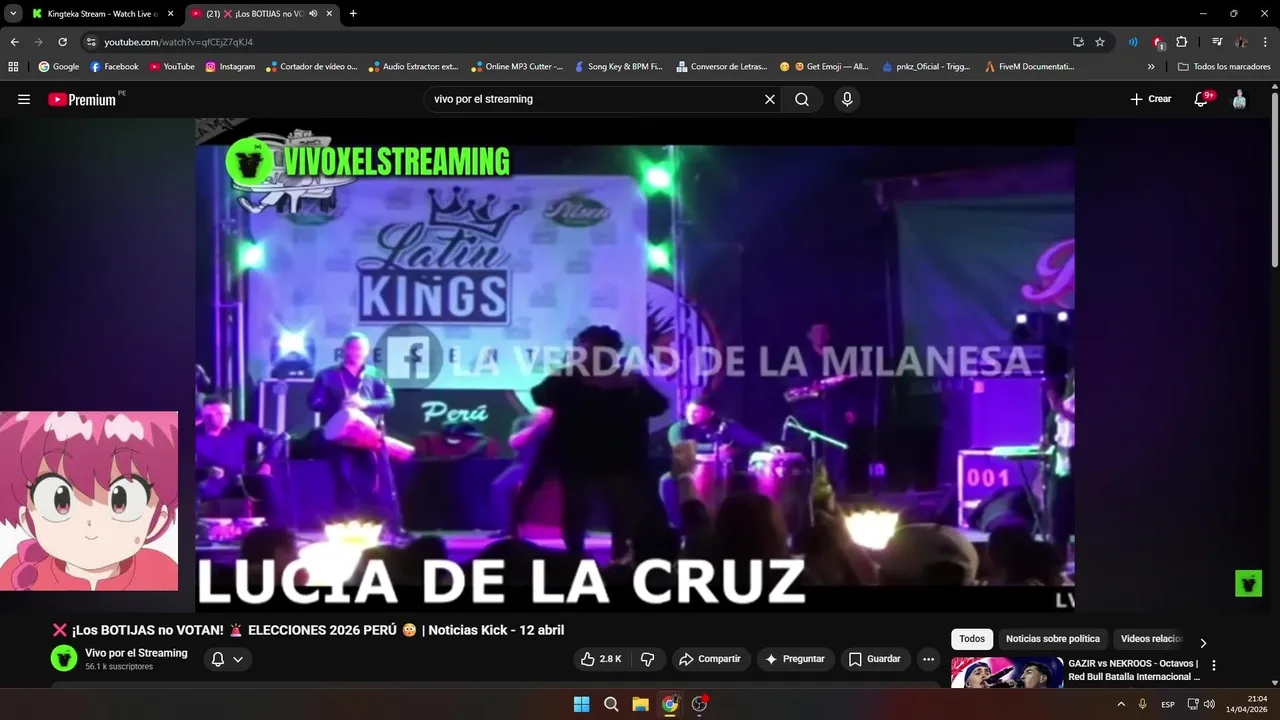Open options for GAZIR vs NEKROOS video
Screen dimensions: 1280x720
(x=1214, y=665)
